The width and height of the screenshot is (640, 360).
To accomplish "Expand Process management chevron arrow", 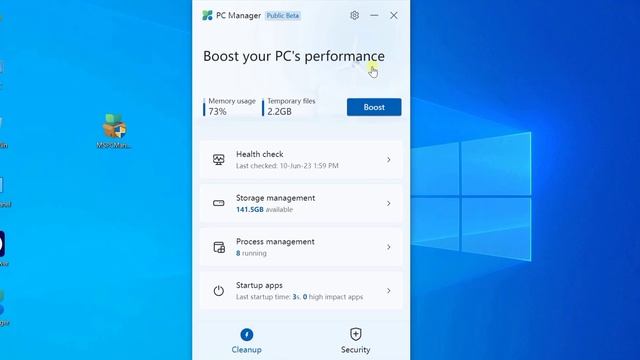I will coord(389,247).
